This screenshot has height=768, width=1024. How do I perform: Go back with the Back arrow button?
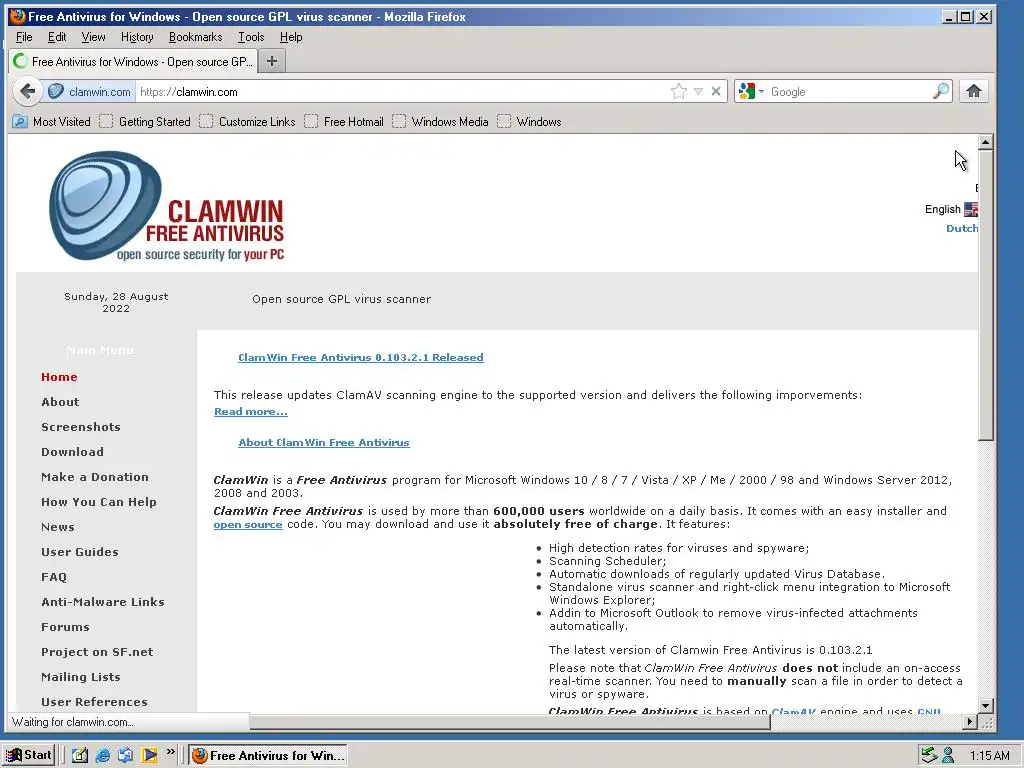tap(27, 91)
